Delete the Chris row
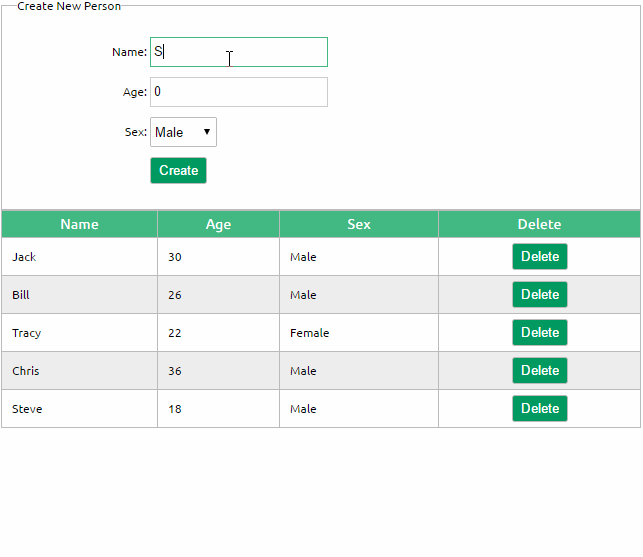The image size is (643, 557). click(540, 370)
